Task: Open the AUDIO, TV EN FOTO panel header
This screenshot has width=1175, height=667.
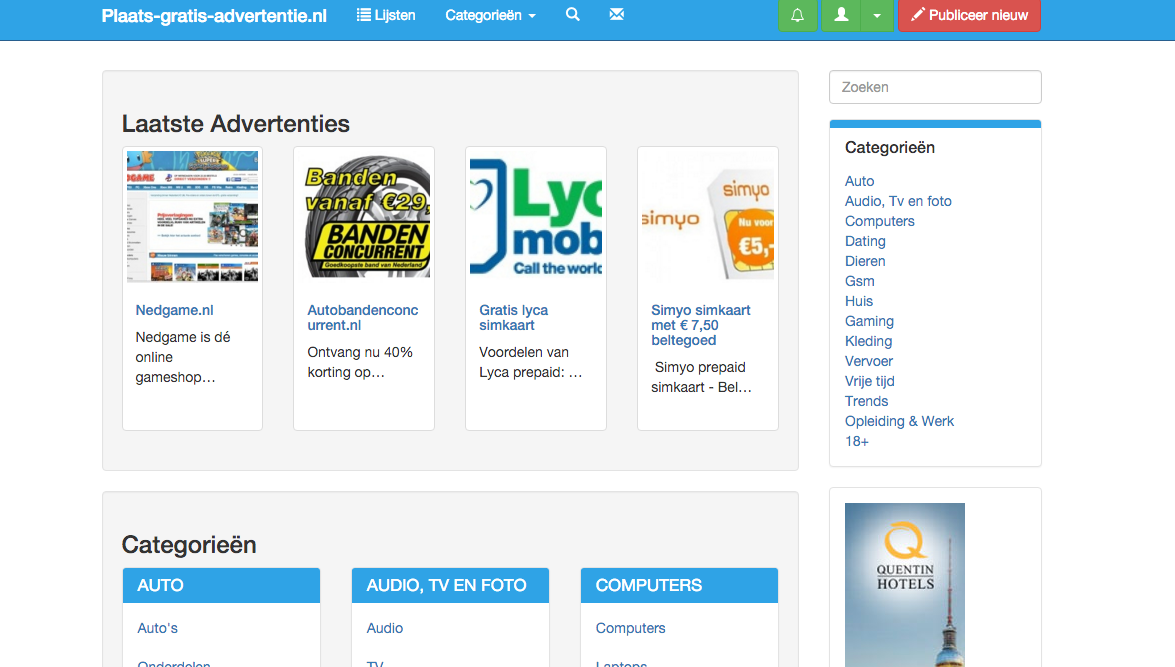Action: (450, 585)
